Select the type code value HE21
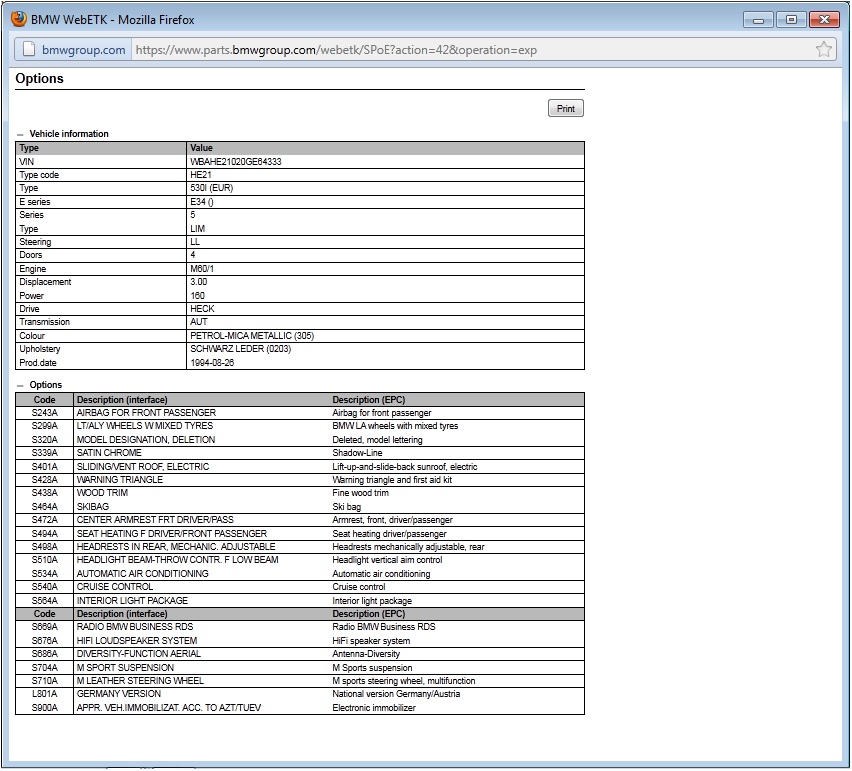This screenshot has width=852, height=771. tap(201, 175)
